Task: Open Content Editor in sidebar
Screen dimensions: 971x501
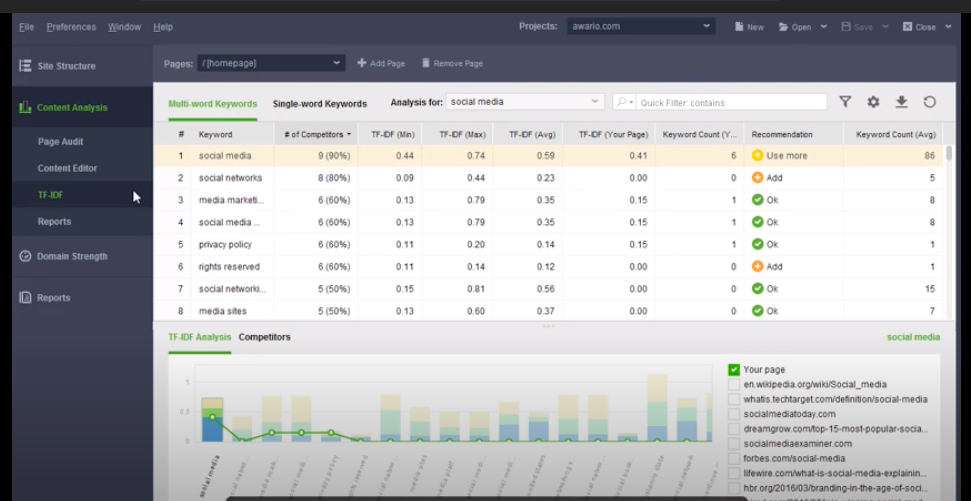Action: (67, 168)
